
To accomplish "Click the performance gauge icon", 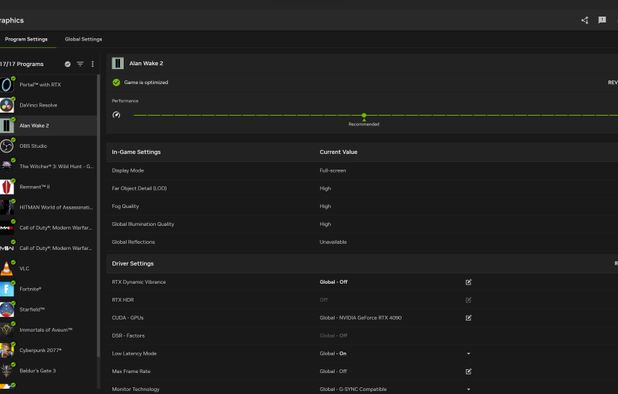I will tap(116, 115).
